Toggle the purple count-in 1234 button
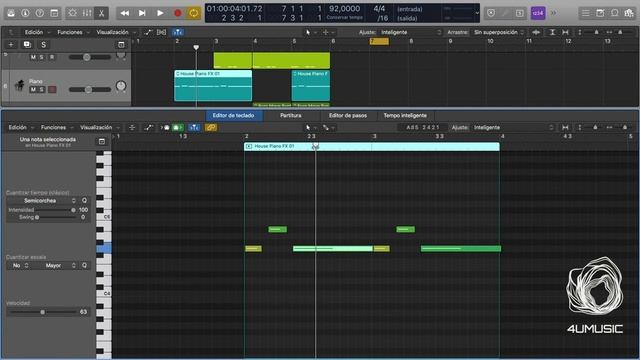Screen dimensions: 640x360 pos(538,13)
